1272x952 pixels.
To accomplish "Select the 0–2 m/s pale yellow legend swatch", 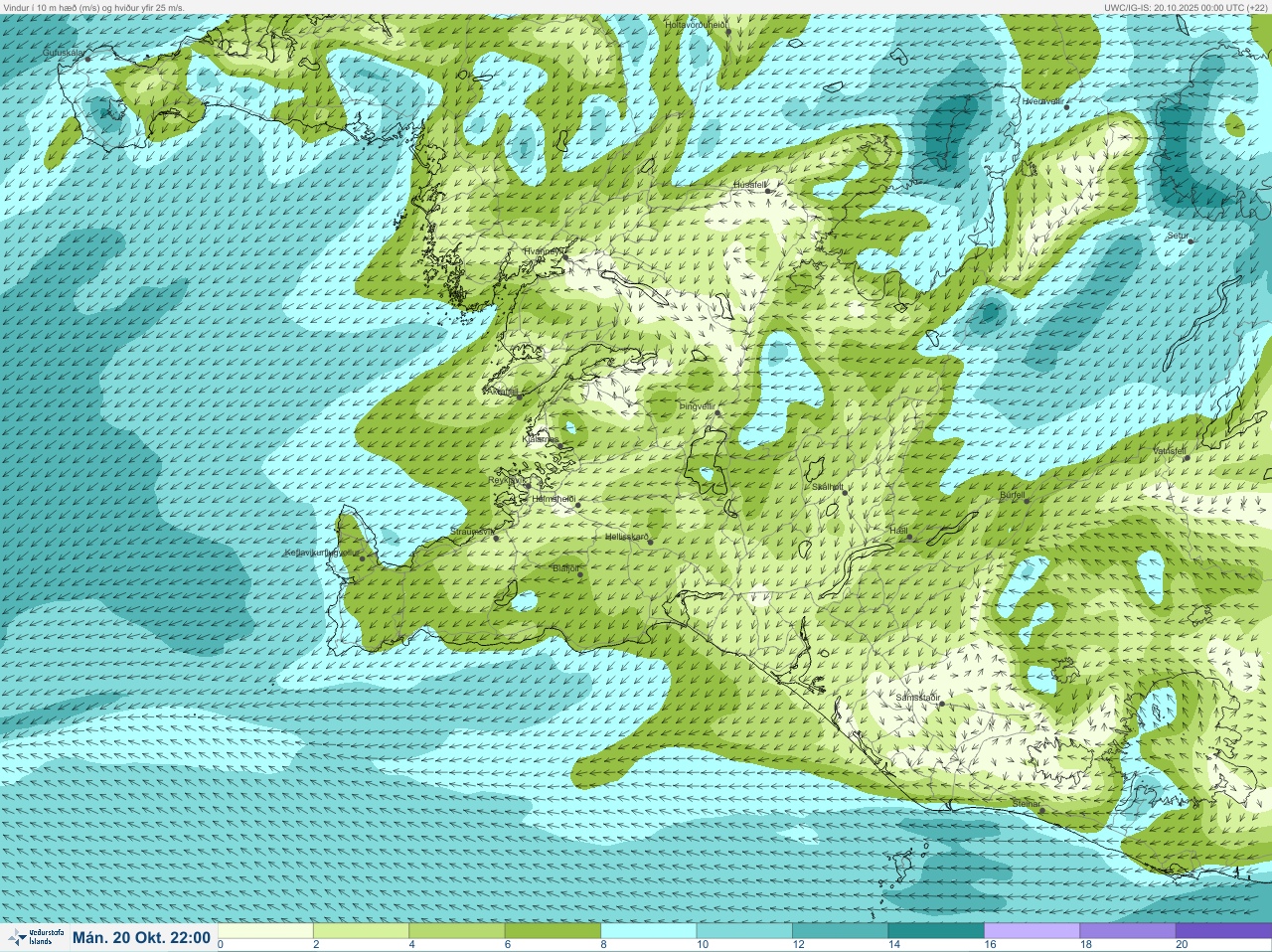I will (266, 930).
